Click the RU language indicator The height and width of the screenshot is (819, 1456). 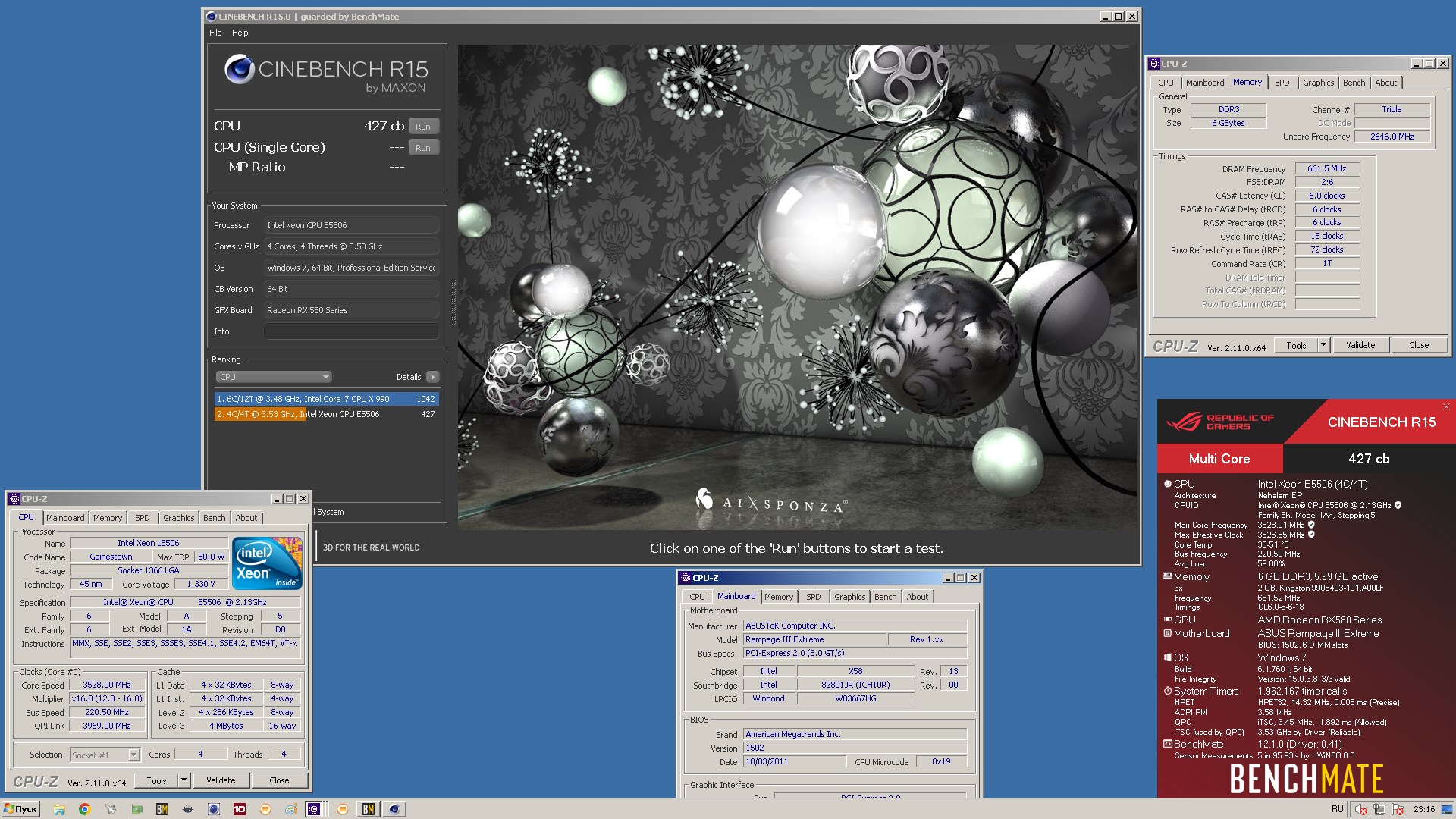point(1337,809)
